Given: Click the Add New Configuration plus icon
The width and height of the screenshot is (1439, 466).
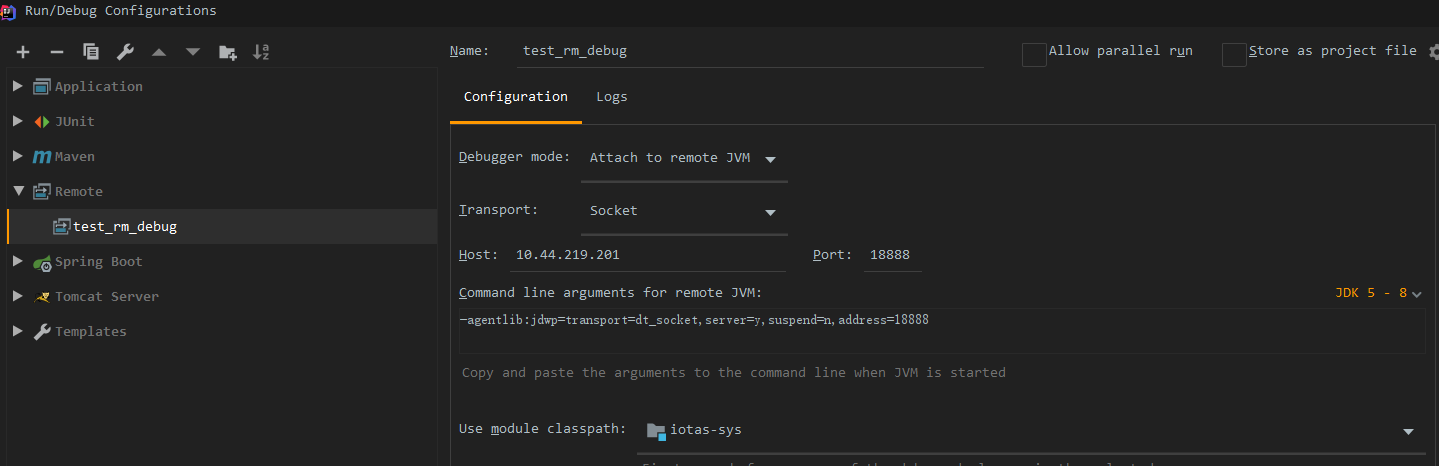Looking at the screenshot, I should [23, 52].
